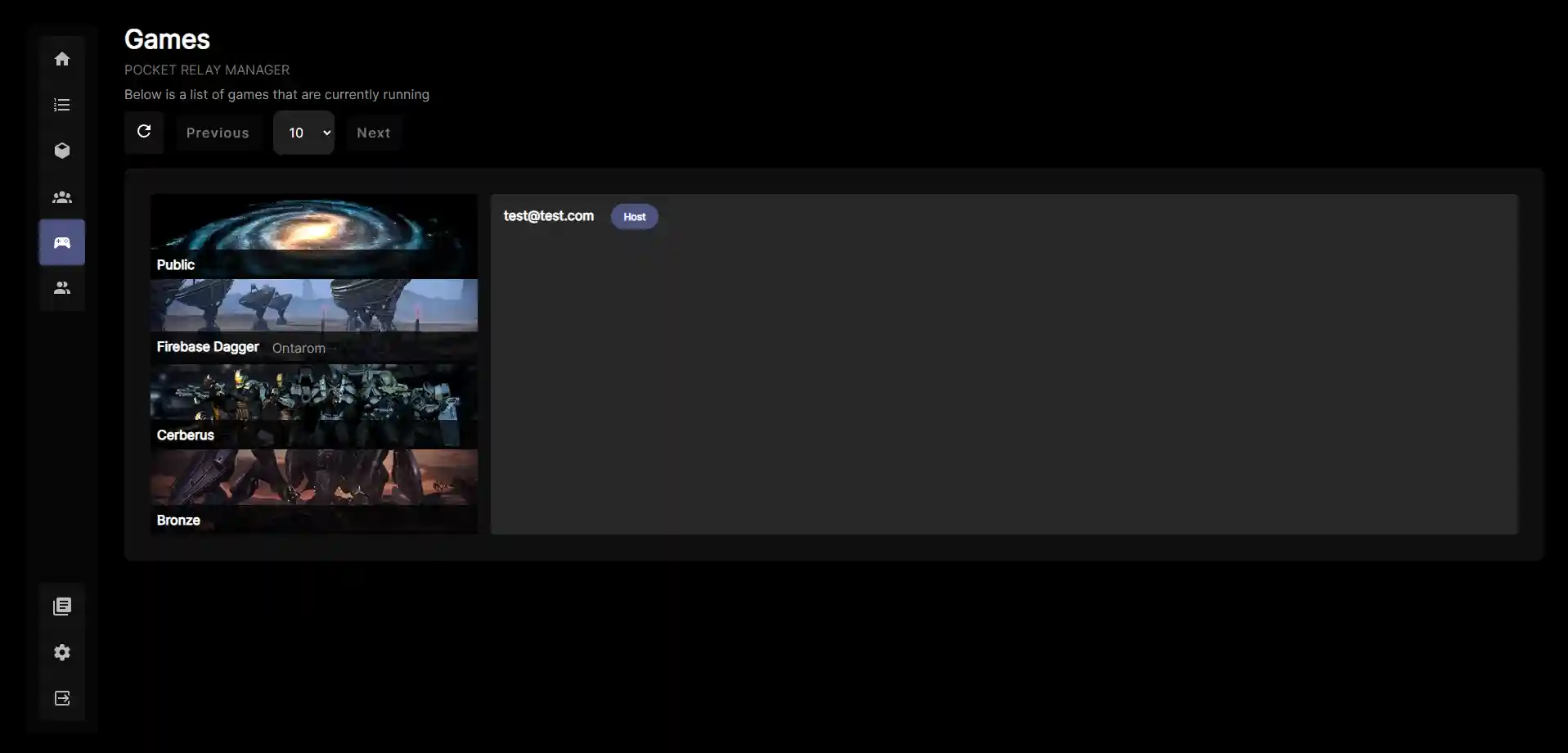Screen dimensions: 1568x753
Task: Open the page size dropdown showing 10
Action: tap(303, 133)
